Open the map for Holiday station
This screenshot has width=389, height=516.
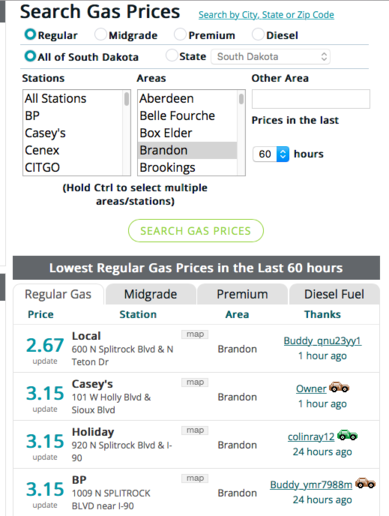pos(195,430)
